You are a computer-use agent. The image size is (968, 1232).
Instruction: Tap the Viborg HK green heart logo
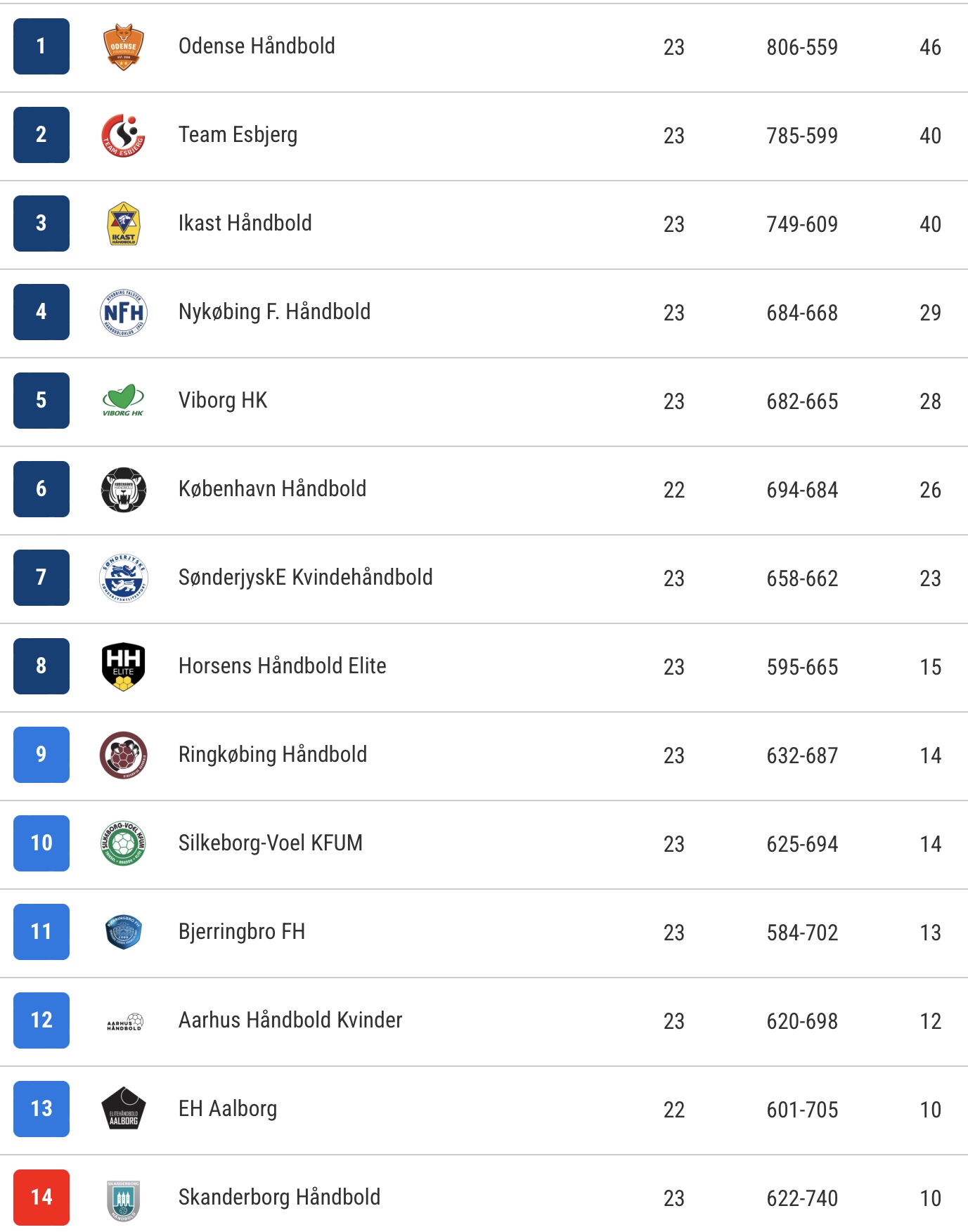pos(124,401)
